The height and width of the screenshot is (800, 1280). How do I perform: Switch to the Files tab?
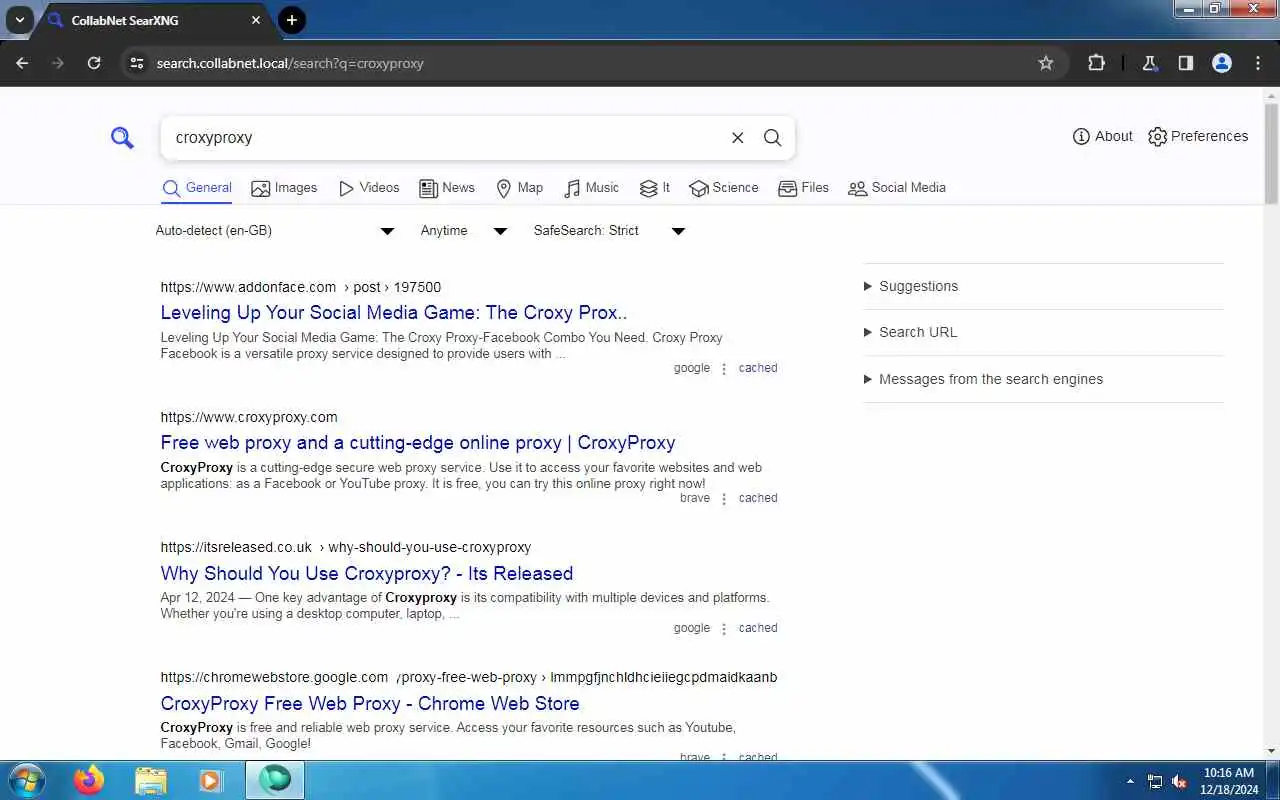click(x=803, y=188)
